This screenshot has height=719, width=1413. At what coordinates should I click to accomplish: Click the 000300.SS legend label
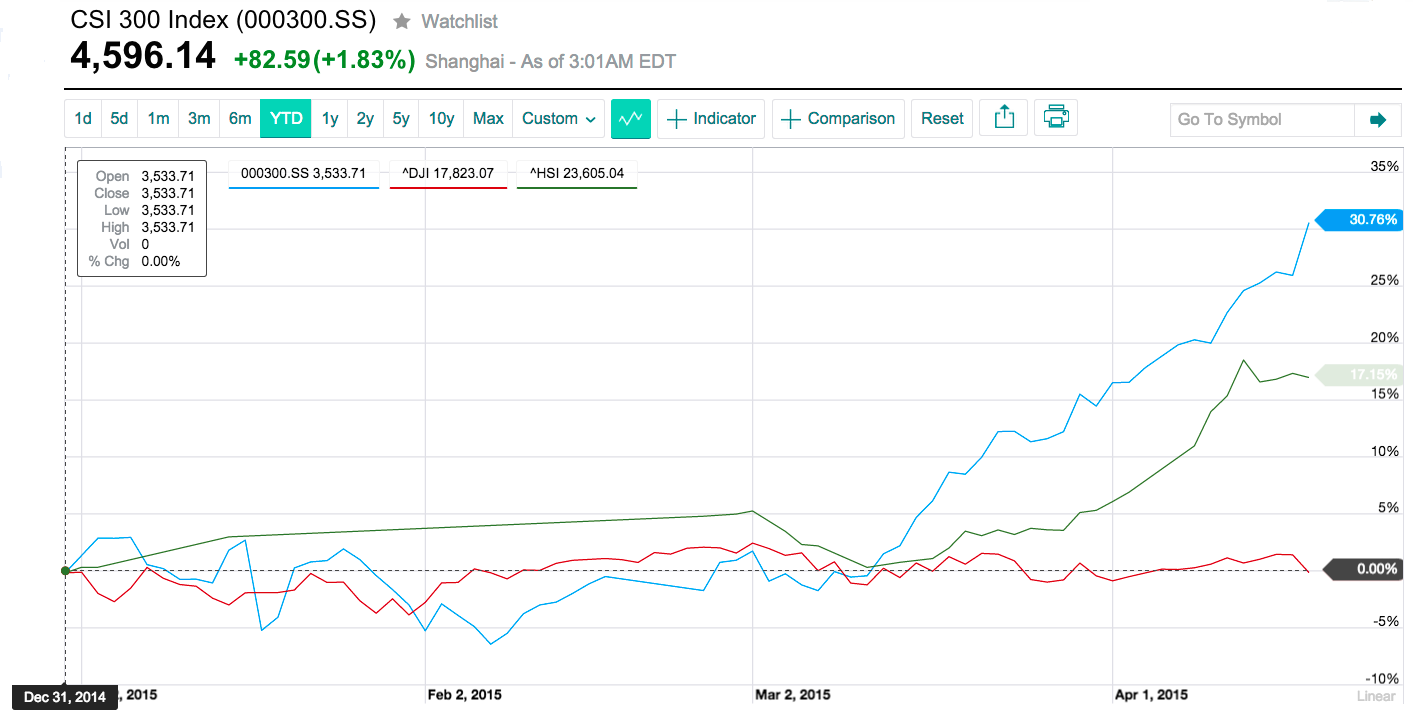[304, 173]
